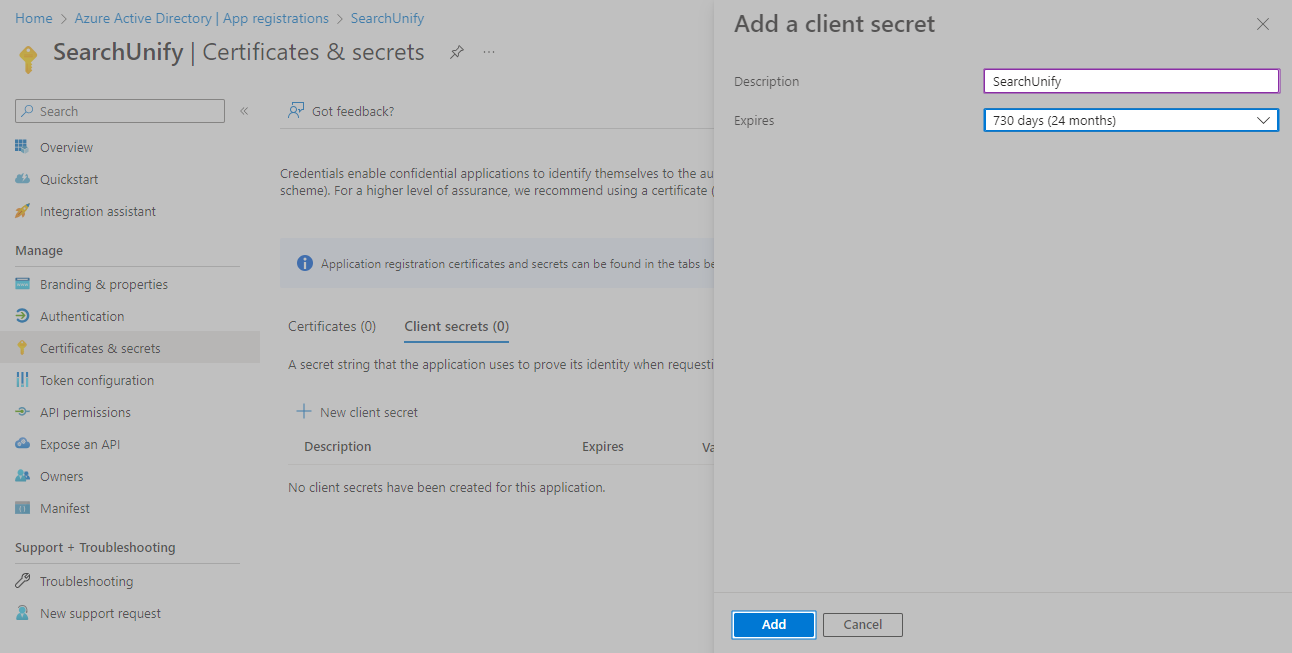Screen dimensions: 1292x653
Task: Switch to the Certificates (0) tab
Action: tap(332, 326)
